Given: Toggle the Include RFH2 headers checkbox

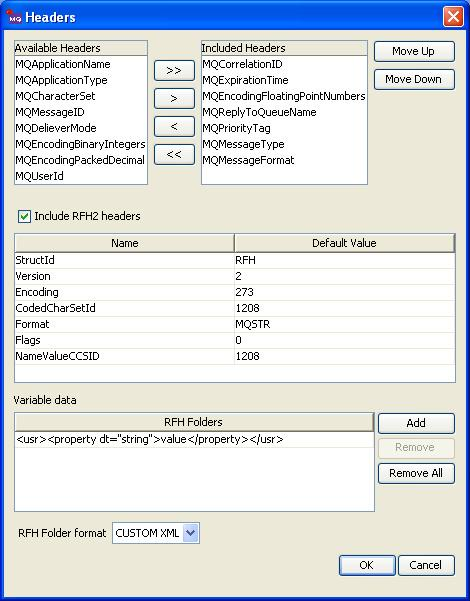Looking at the screenshot, I should click(x=24, y=216).
